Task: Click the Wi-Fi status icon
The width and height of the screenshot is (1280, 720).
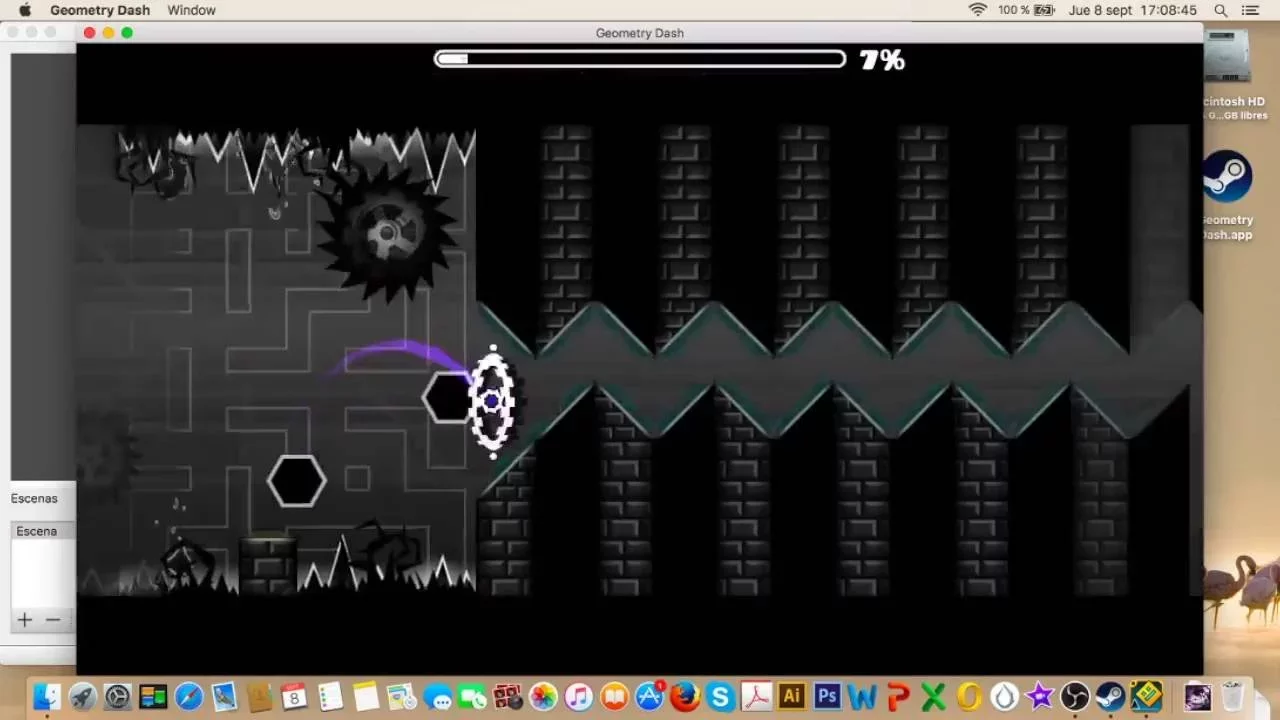Action: coord(978,10)
